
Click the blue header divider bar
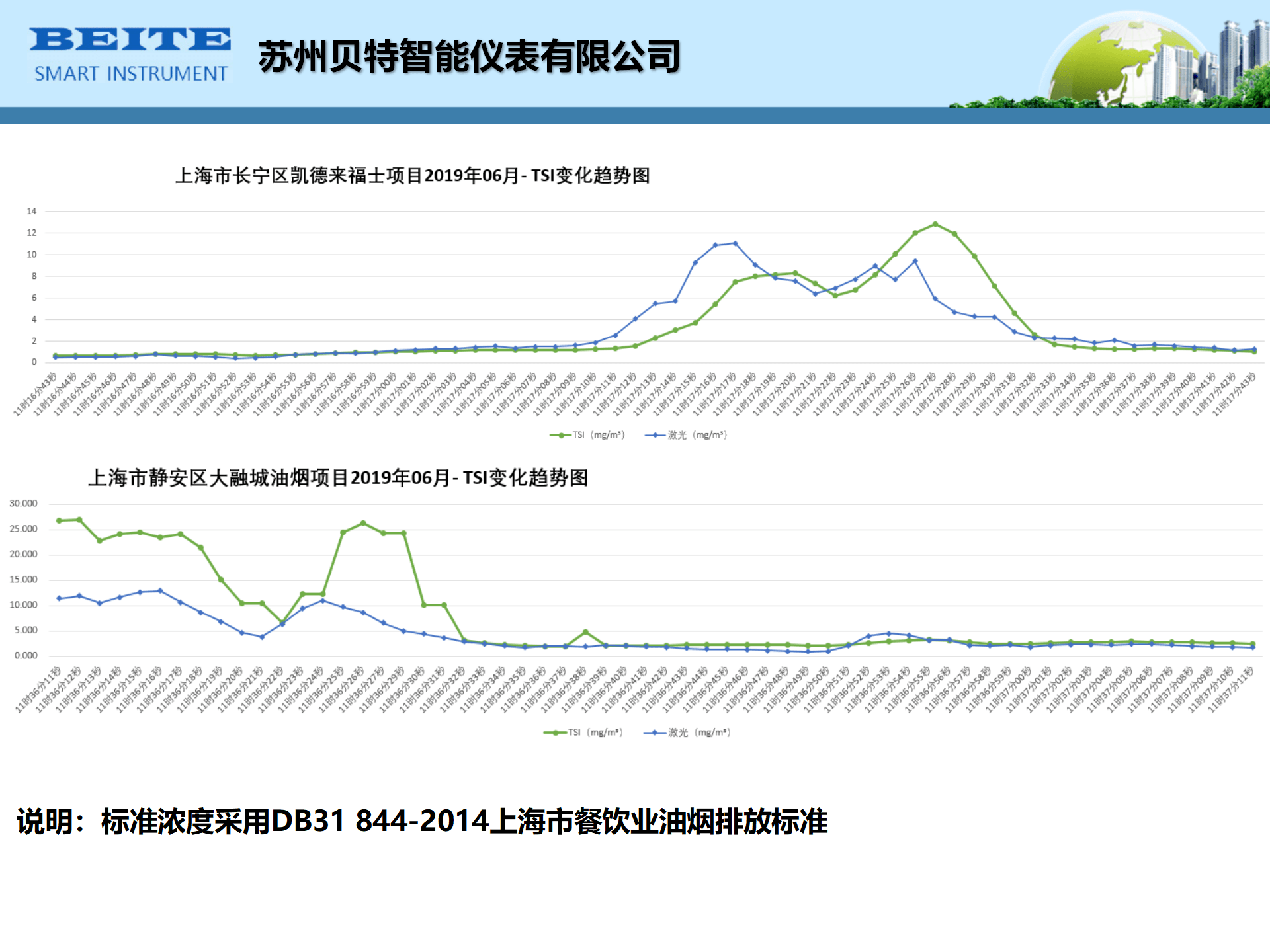635,114
